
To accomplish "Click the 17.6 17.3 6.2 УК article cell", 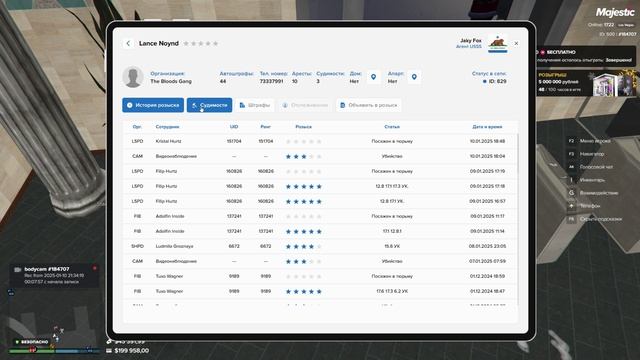I will tap(392, 291).
